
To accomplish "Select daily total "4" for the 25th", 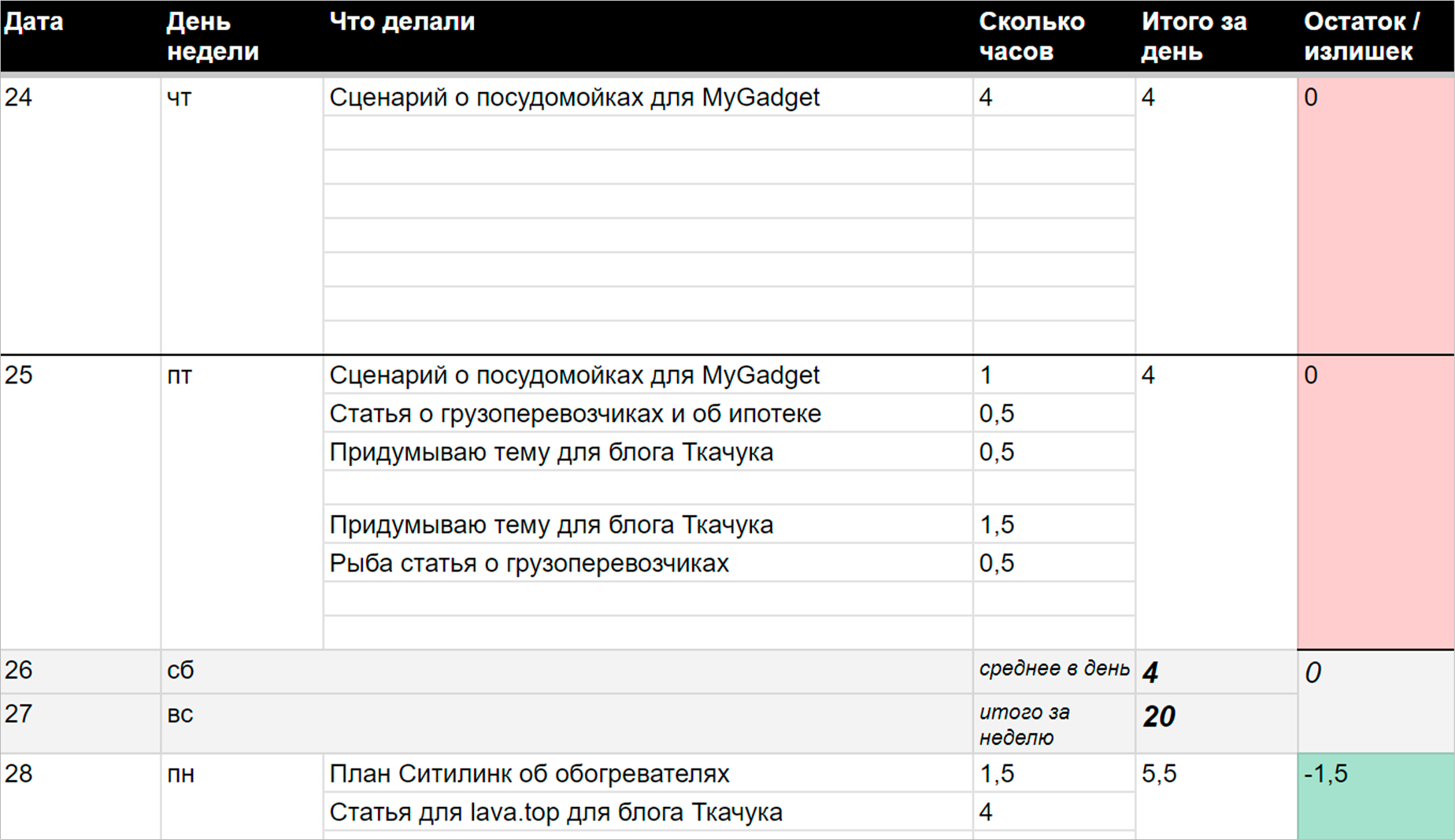I will click(x=1216, y=502).
